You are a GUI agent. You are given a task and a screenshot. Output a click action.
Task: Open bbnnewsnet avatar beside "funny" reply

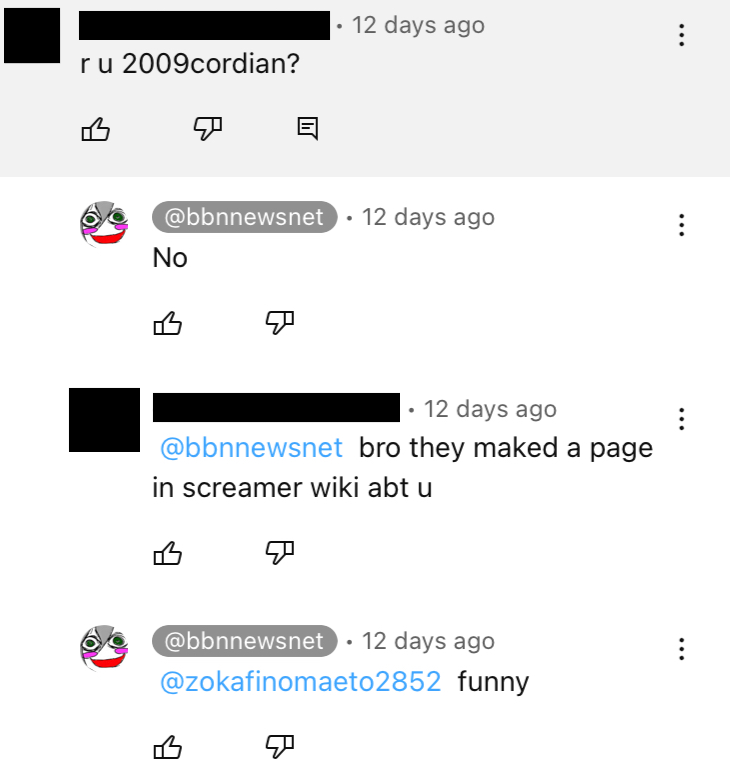(x=104, y=648)
